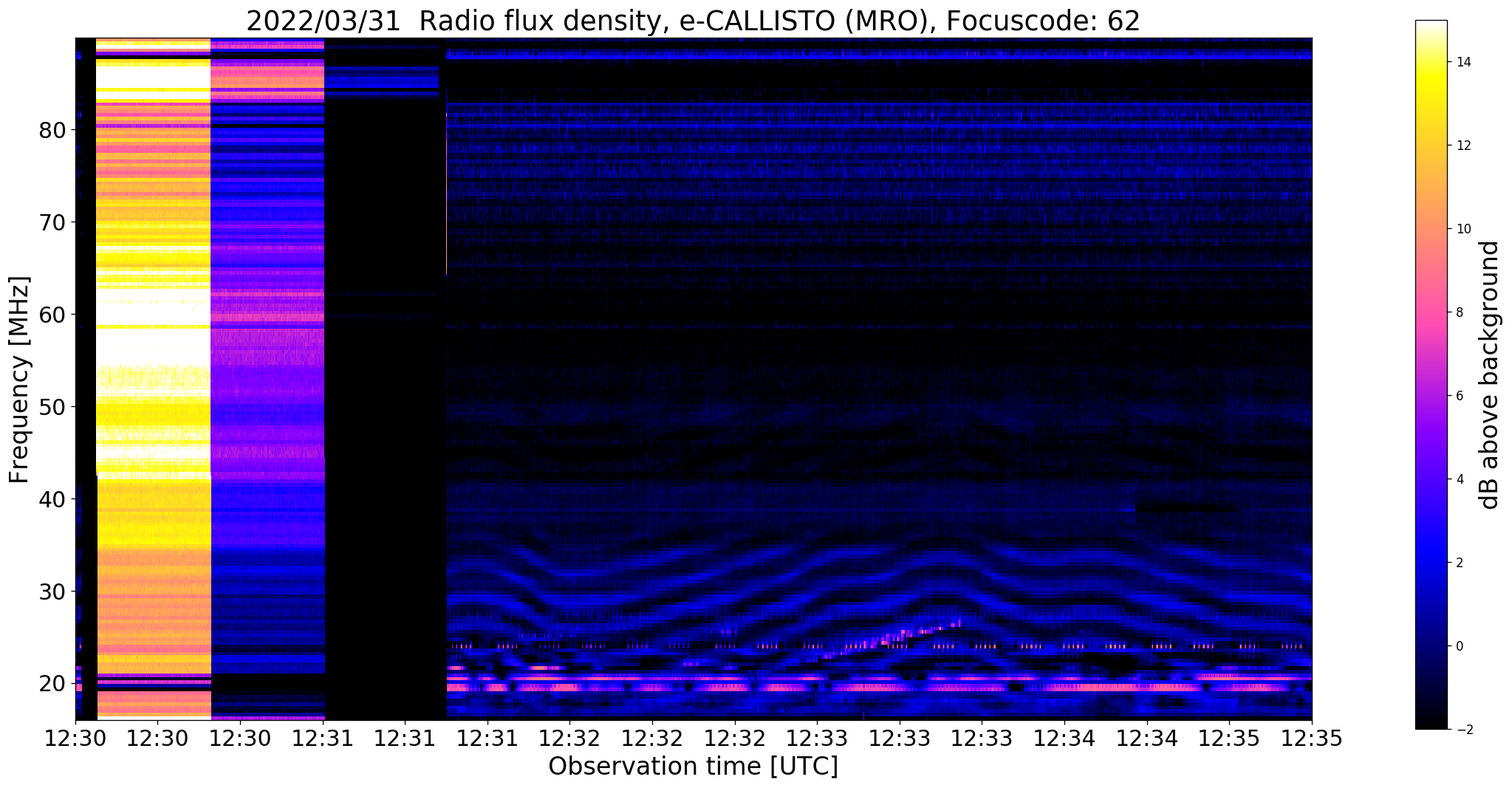Click the bright yellow-white saturated band in spectrogram
1512x788 pixels.
(x=154, y=378)
